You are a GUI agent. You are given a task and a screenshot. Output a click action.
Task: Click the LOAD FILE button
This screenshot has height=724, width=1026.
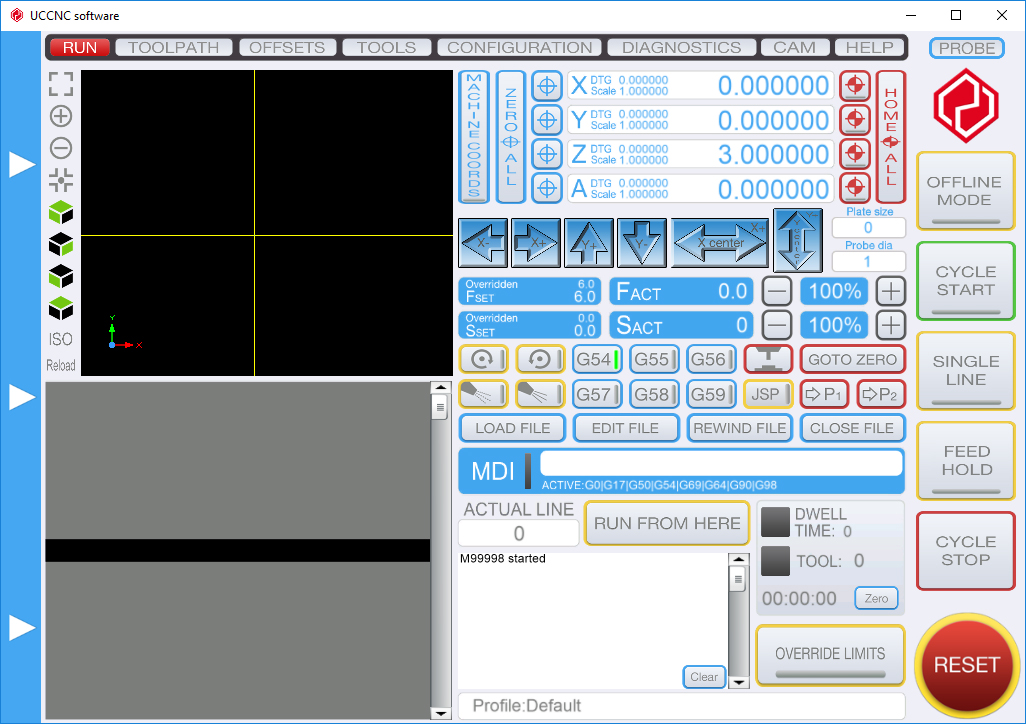point(512,428)
